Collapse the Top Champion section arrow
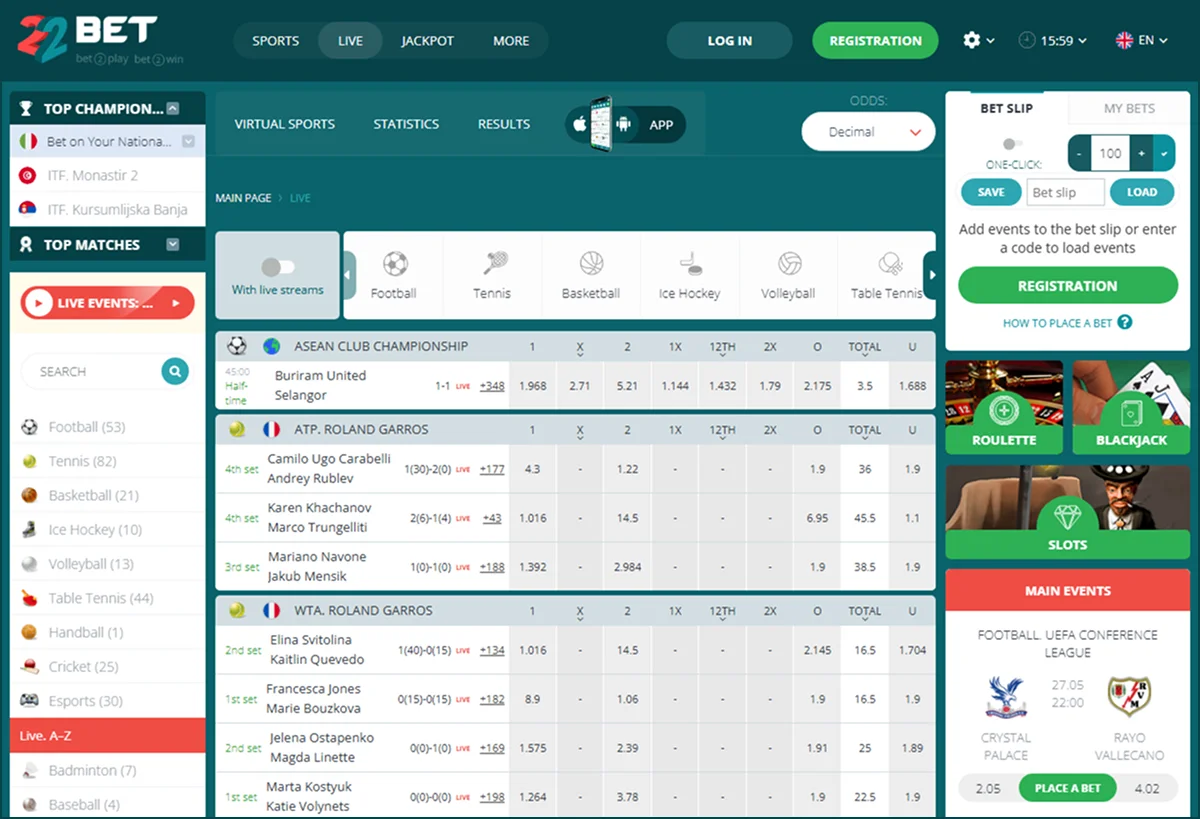Screen dimensions: 1200x819 tap(173, 108)
